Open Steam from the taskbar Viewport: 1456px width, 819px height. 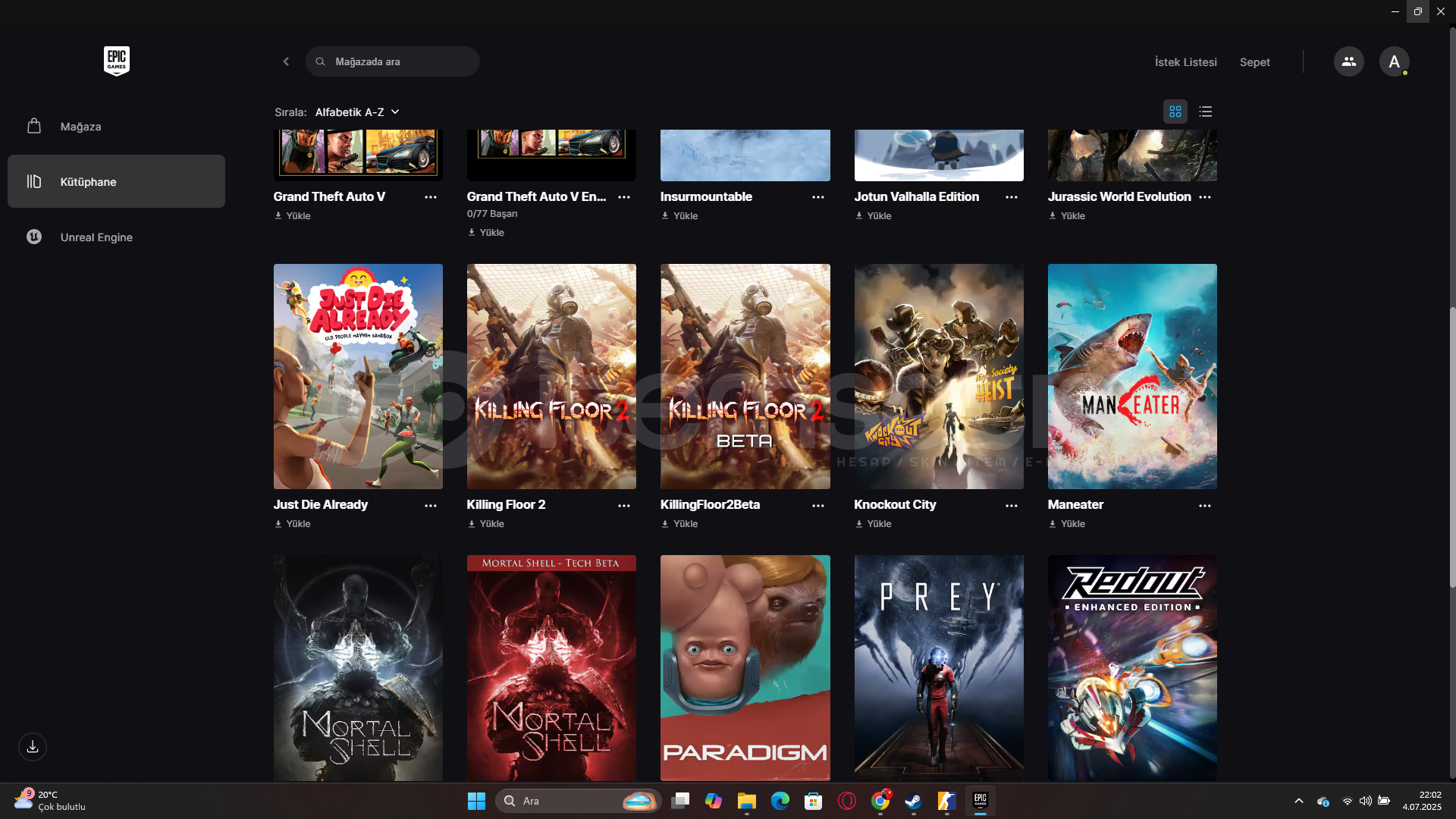pyautogui.click(x=913, y=801)
